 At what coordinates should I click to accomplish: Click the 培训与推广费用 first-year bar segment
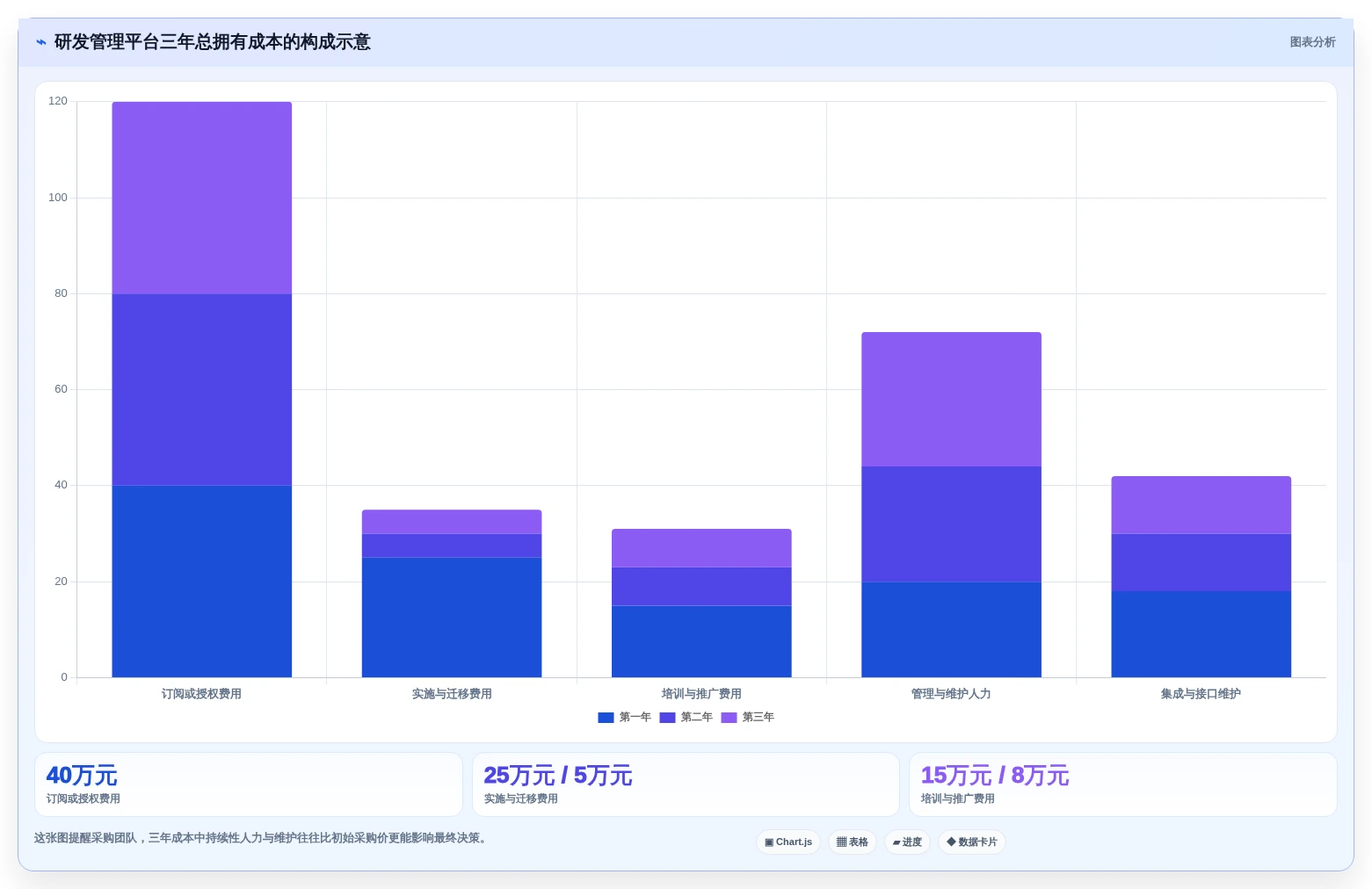coord(701,641)
